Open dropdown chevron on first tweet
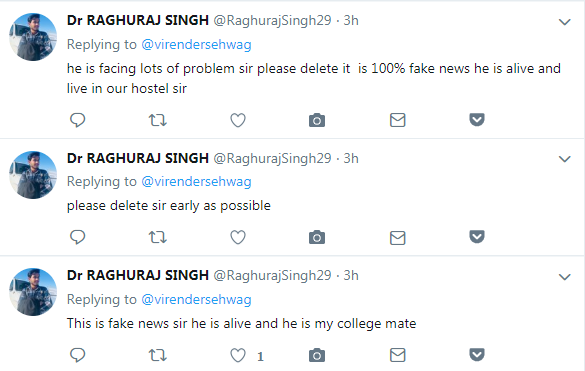 coord(564,22)
